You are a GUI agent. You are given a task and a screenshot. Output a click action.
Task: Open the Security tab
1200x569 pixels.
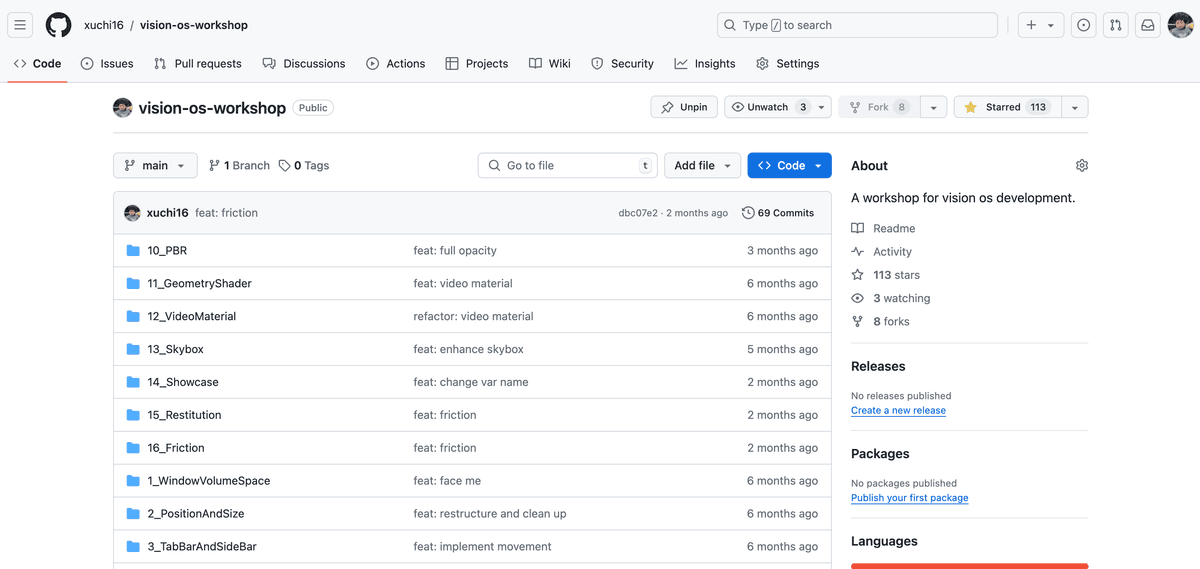(622, 64)
